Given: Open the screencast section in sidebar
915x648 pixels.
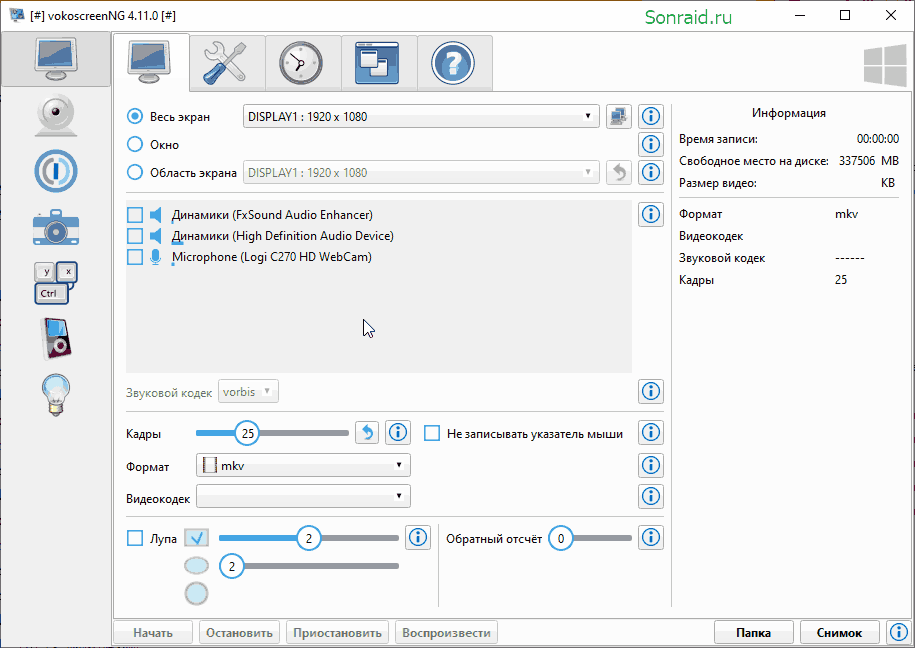Looking at the screenshot, I should (55, 60).
